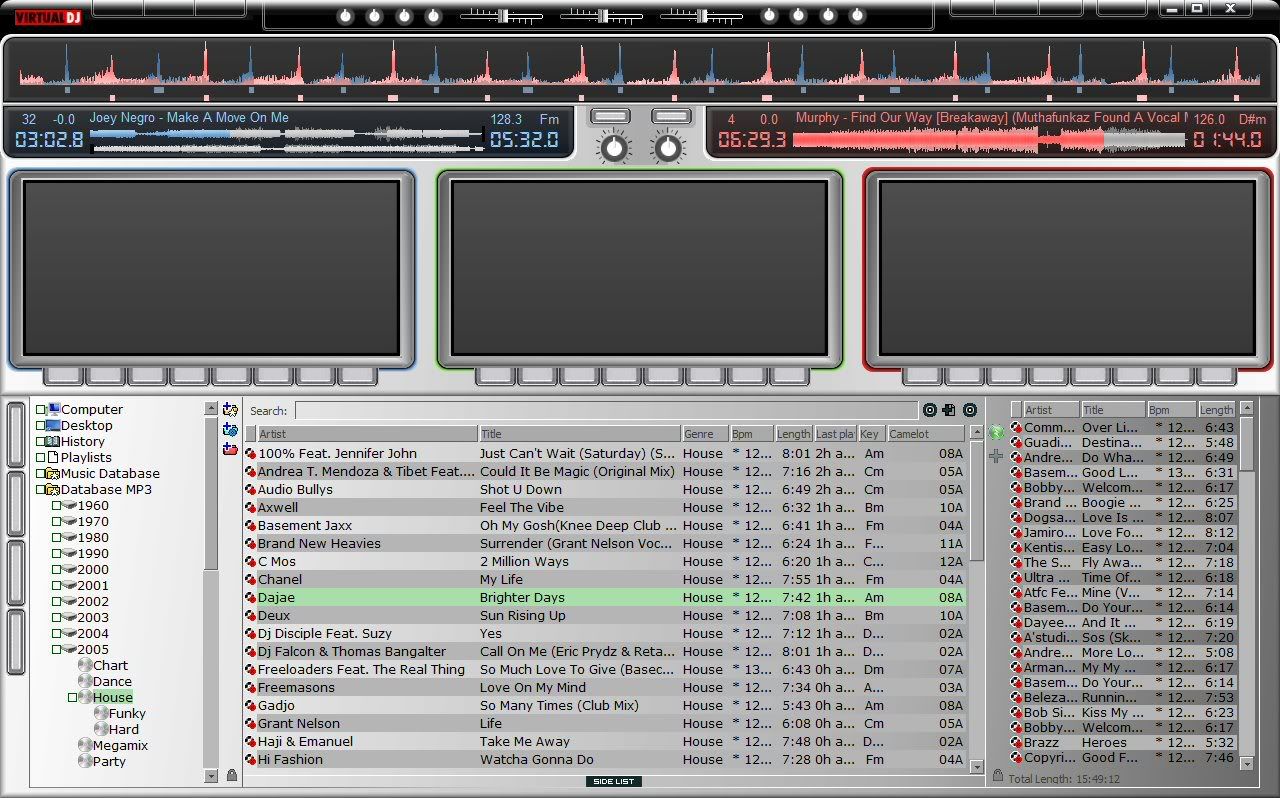This screenshot has width=1280, height=798.
Task: Click the add filter folder icon
Action: pos(231,430)
